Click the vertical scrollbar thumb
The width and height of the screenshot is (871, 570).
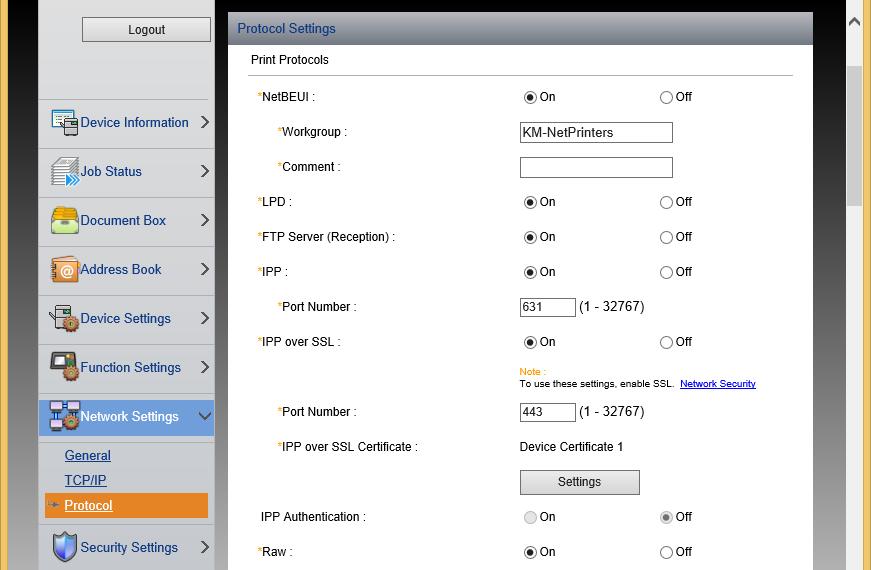click(854, 136)
